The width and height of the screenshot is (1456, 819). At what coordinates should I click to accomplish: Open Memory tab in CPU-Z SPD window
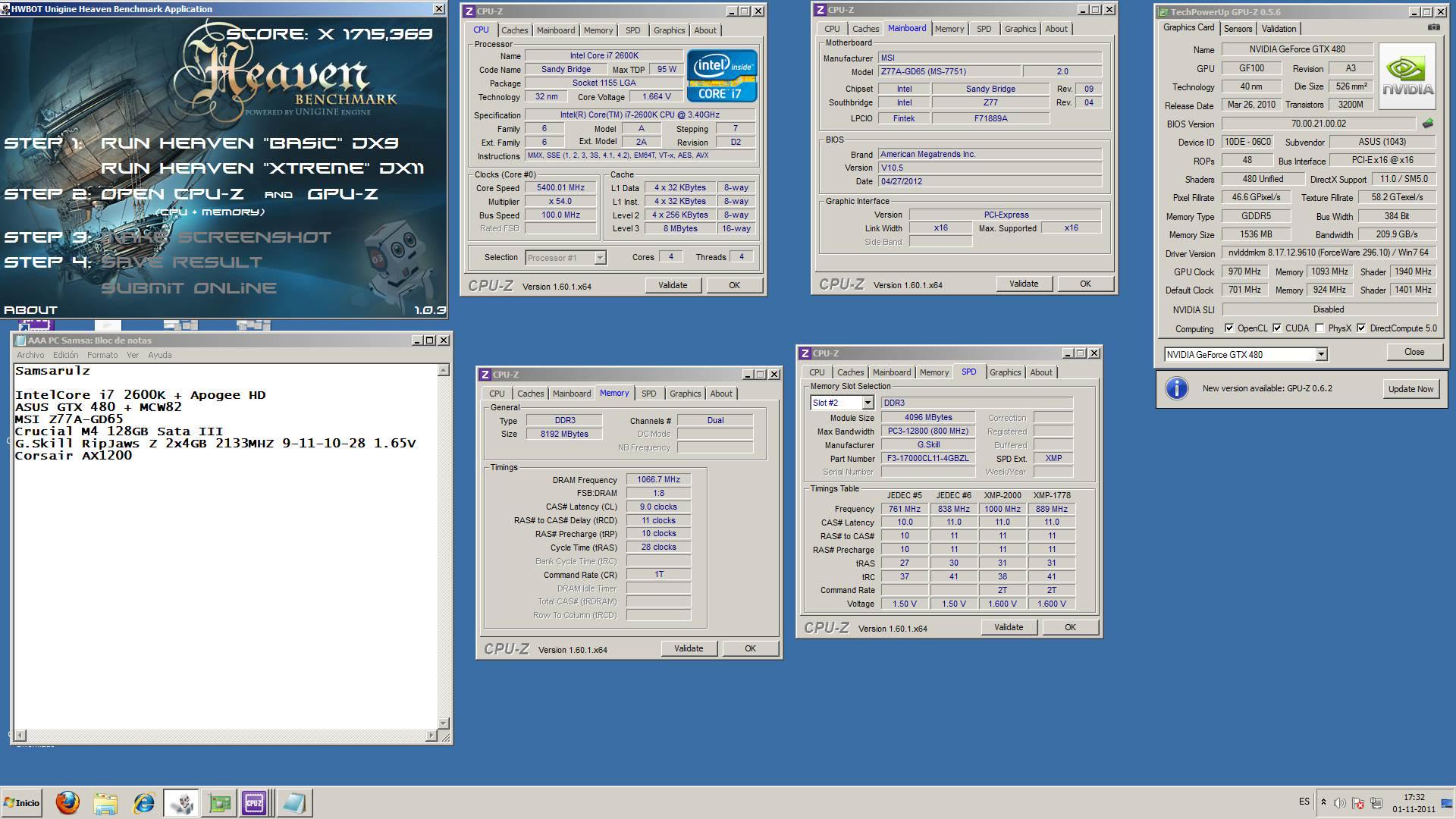(x=934, y=372)
